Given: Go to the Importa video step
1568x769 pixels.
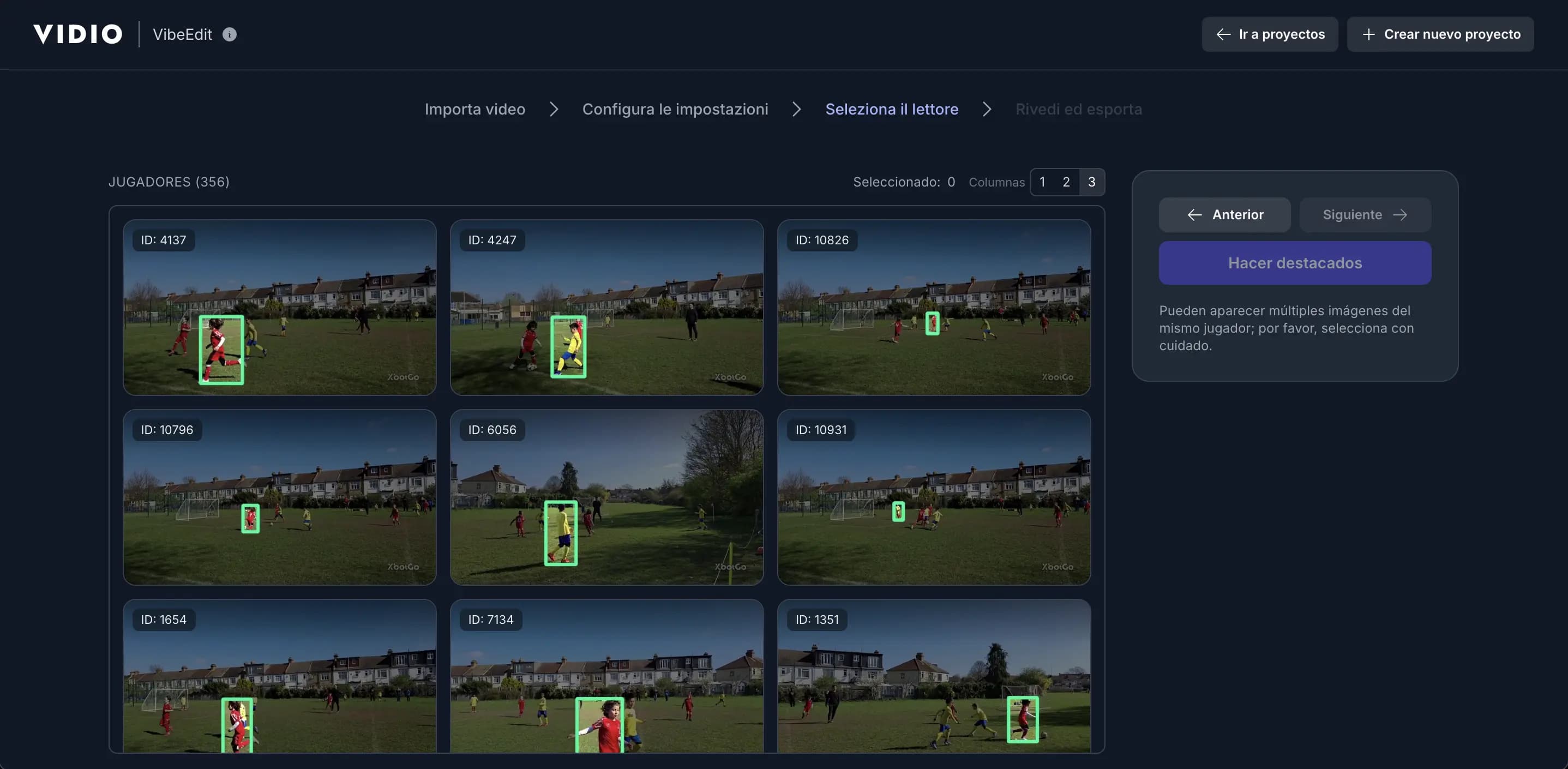Looking at the screenshot, I should (x=475, y=109).
